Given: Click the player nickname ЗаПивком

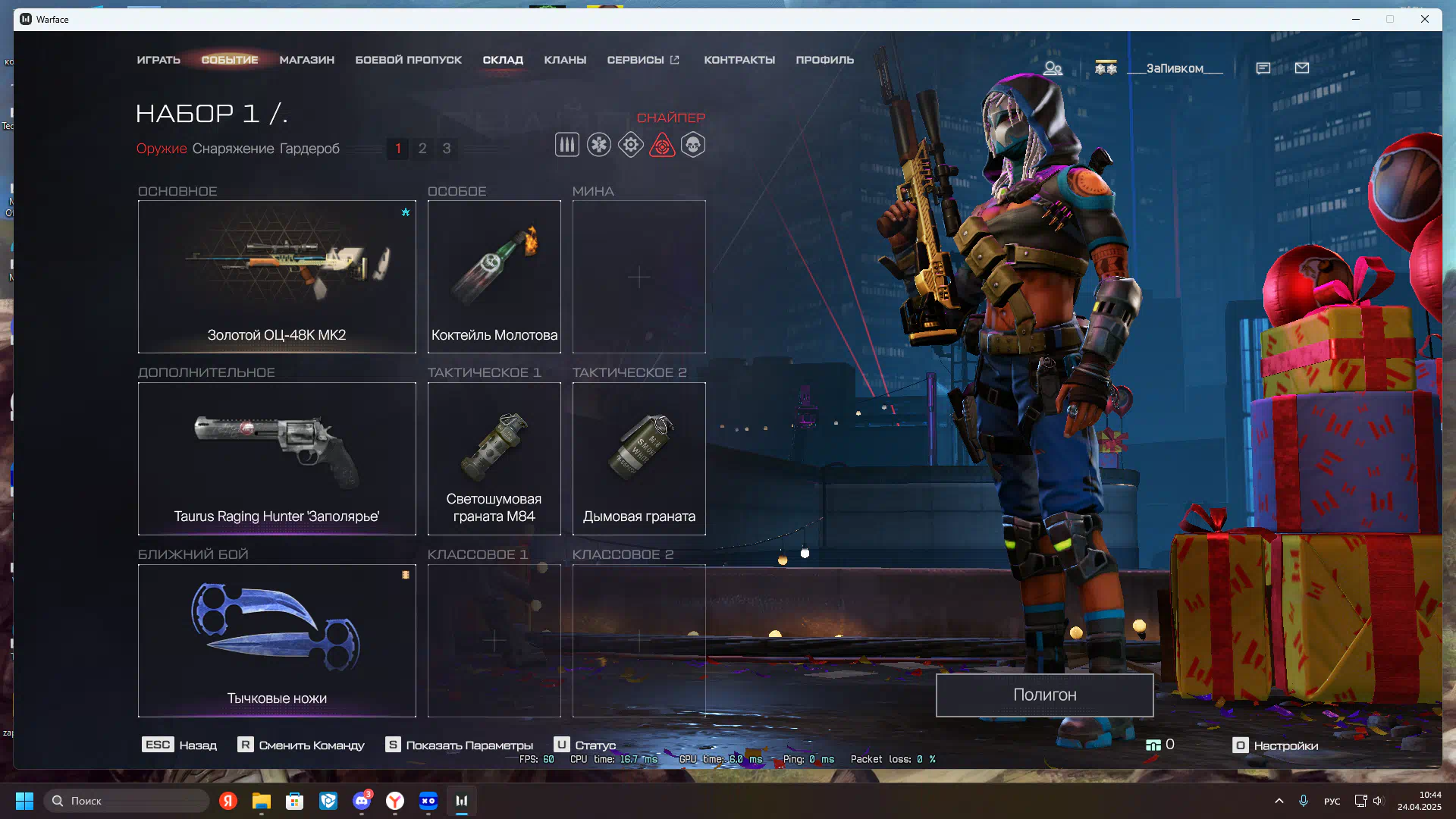Looking at the screenshot, I should click(1175, 68).
